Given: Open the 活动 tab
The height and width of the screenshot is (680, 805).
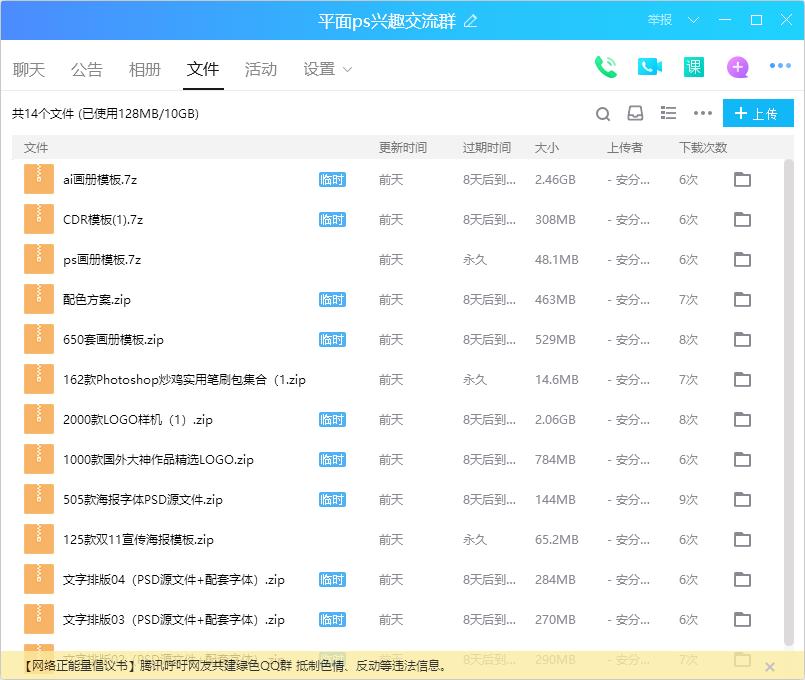Looking at the screenshot, I should pos(260,69).
